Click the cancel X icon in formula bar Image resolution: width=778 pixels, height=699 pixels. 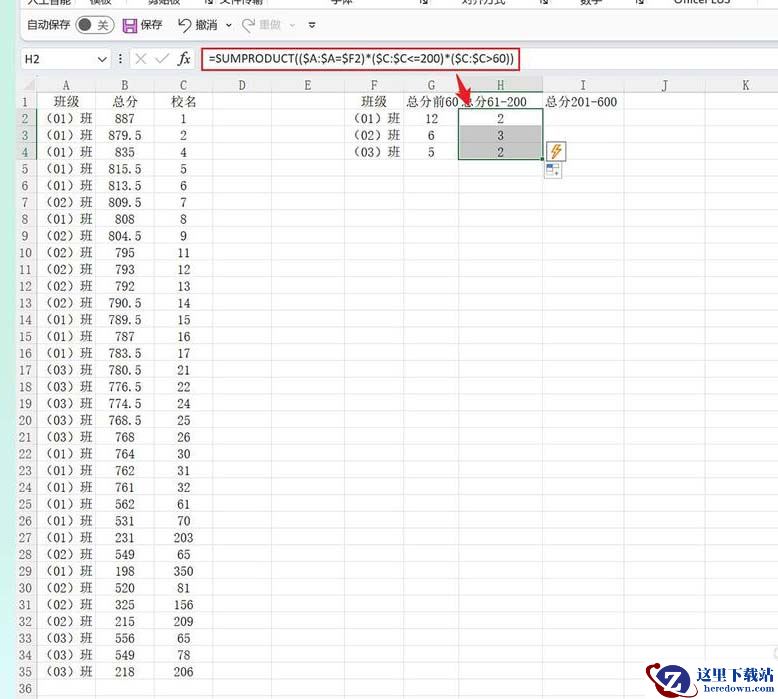(141, 59)
